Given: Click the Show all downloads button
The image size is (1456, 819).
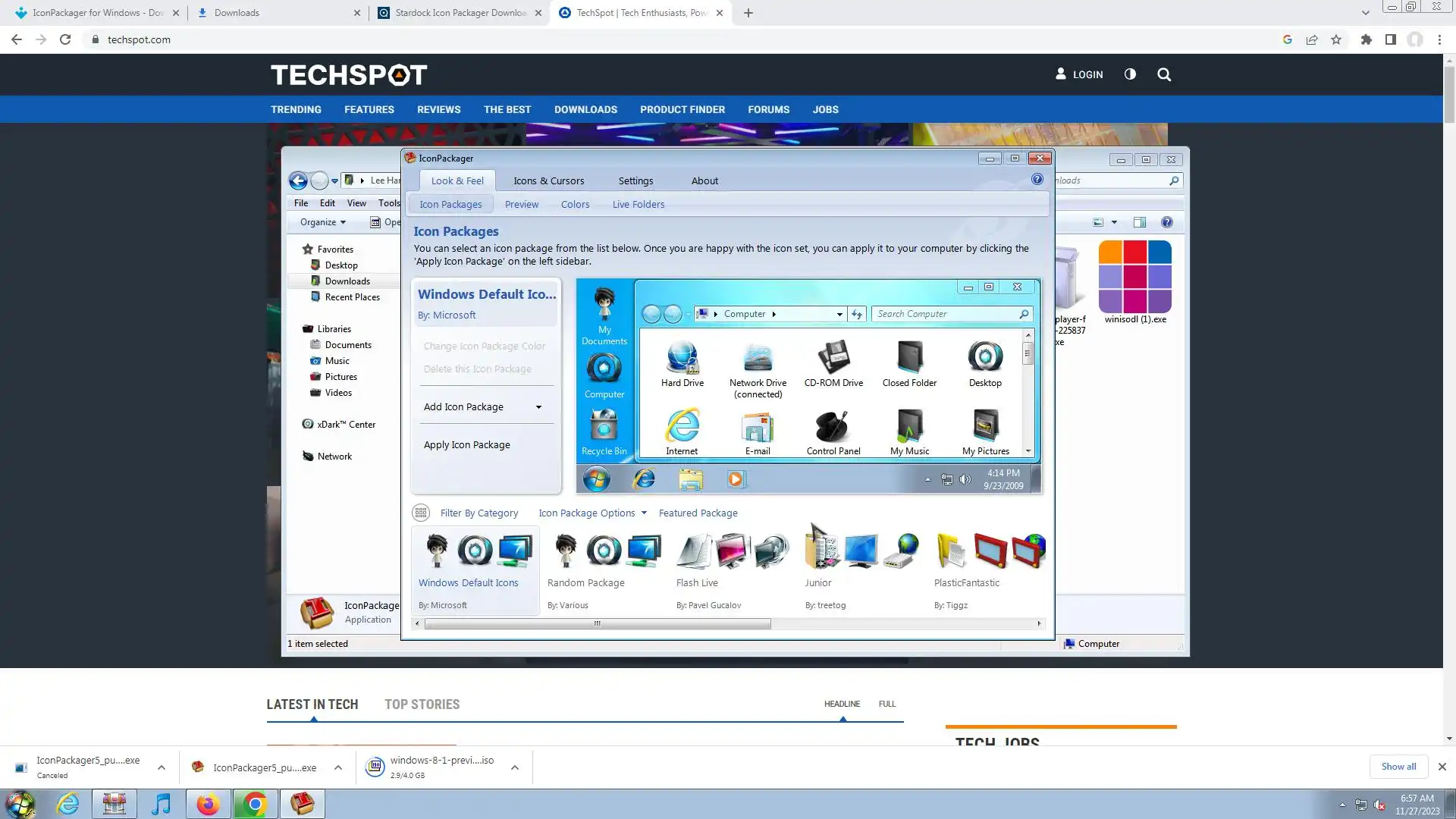Looking at the screenshot, I should 1398,767.
